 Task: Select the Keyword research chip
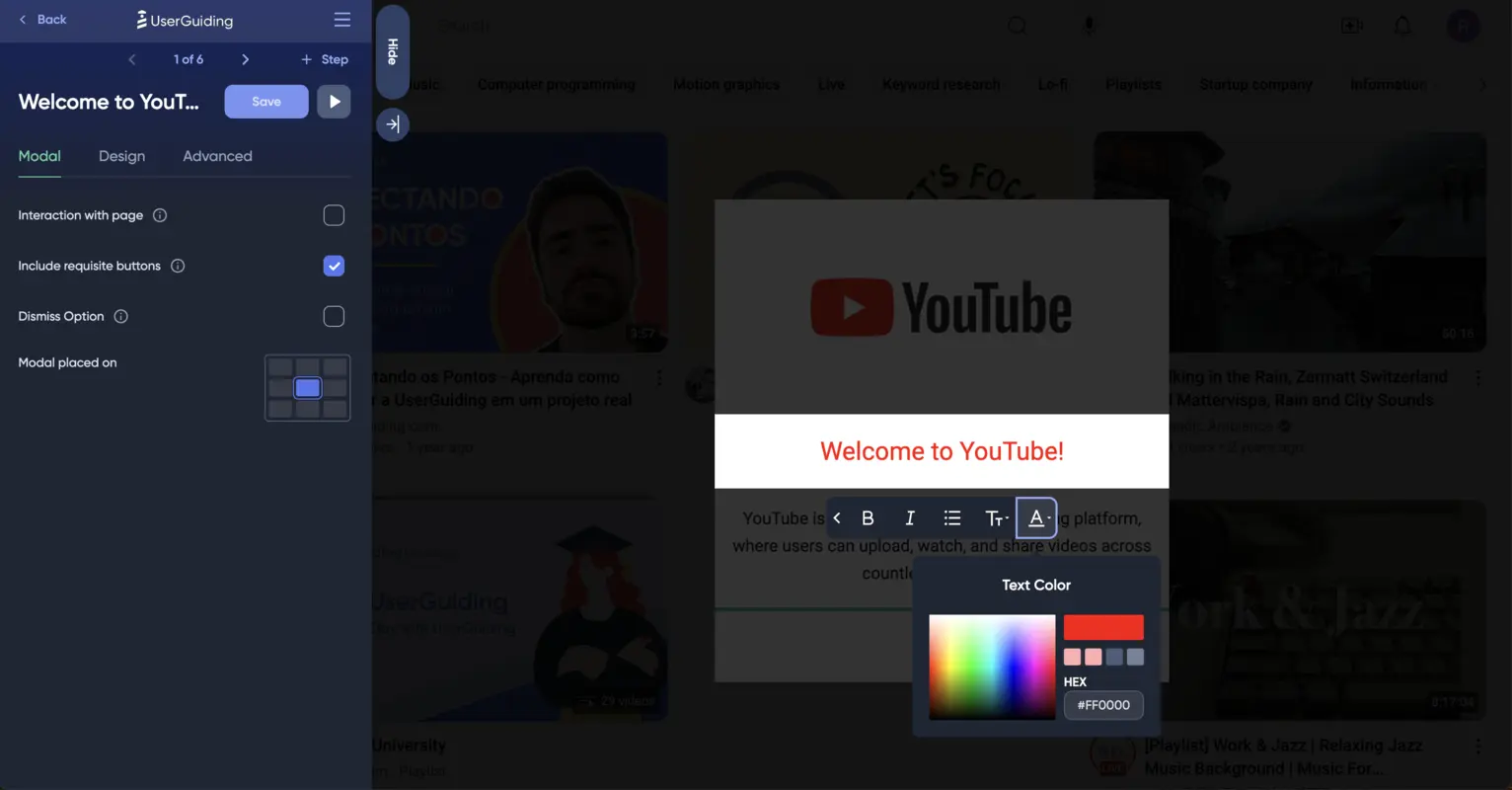point(942,85)
